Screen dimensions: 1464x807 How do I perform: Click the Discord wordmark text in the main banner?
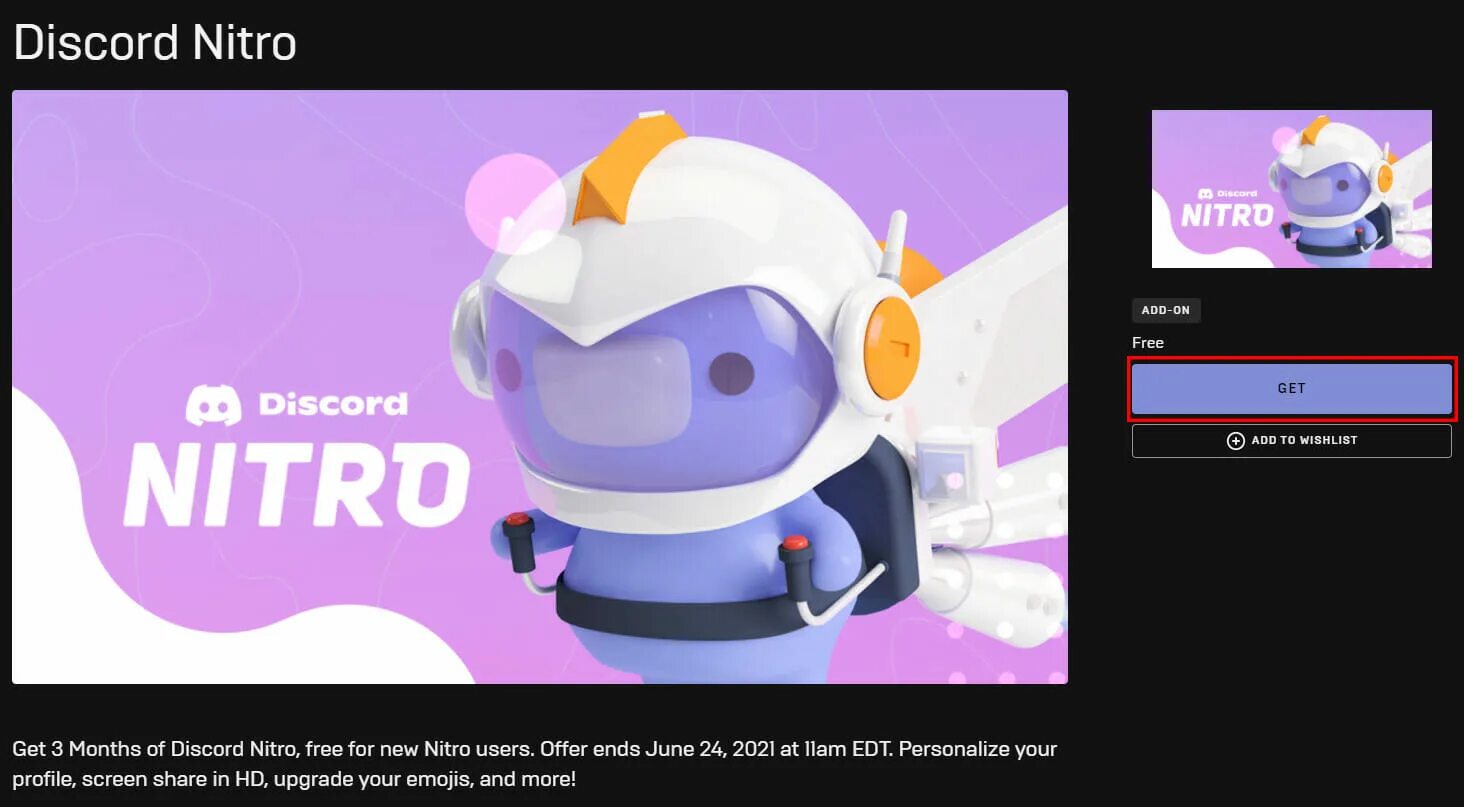pyautogui.click(x=333, y=404)
